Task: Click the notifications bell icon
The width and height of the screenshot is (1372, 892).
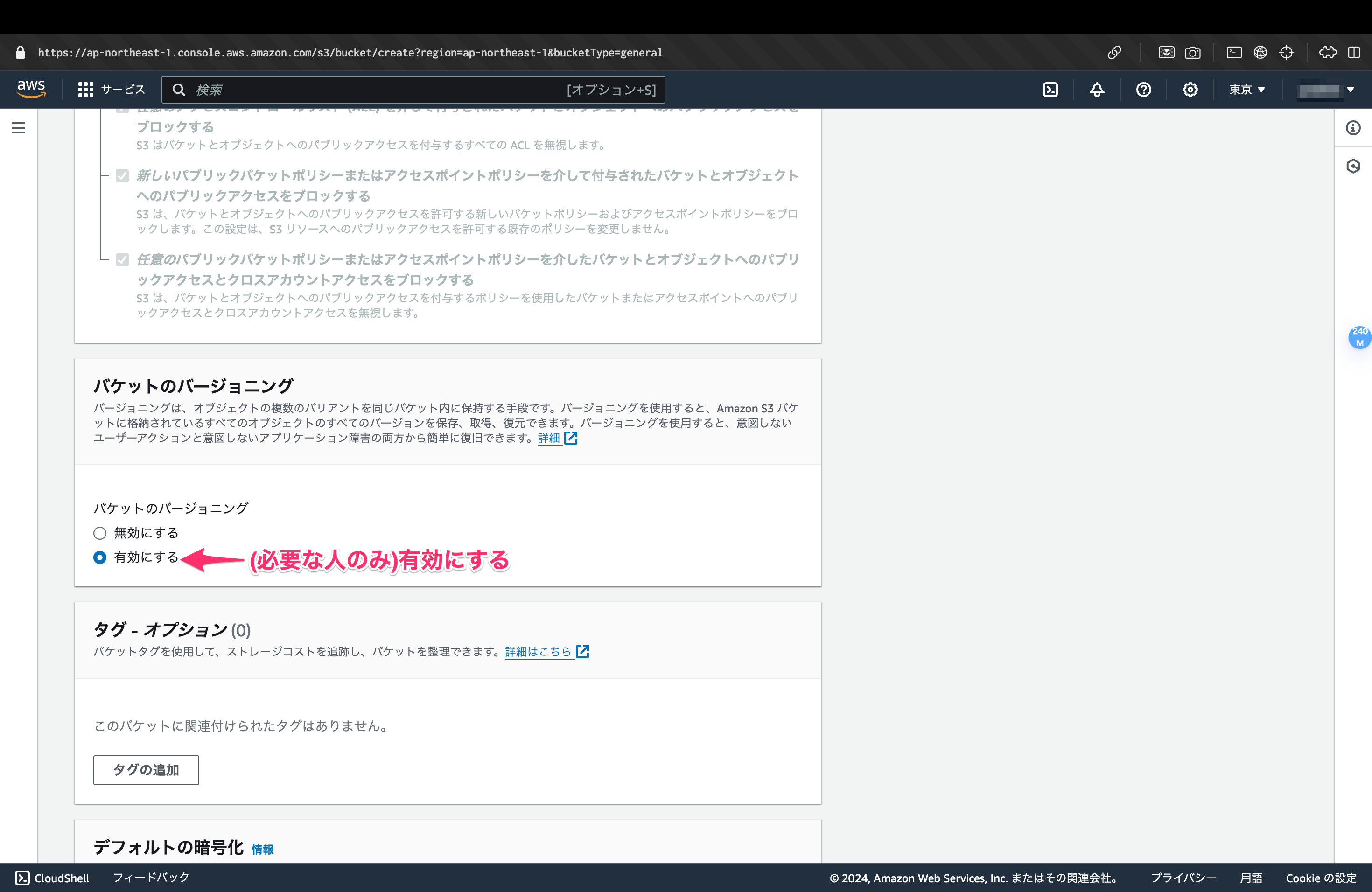Action: (x=1097, y=89)
